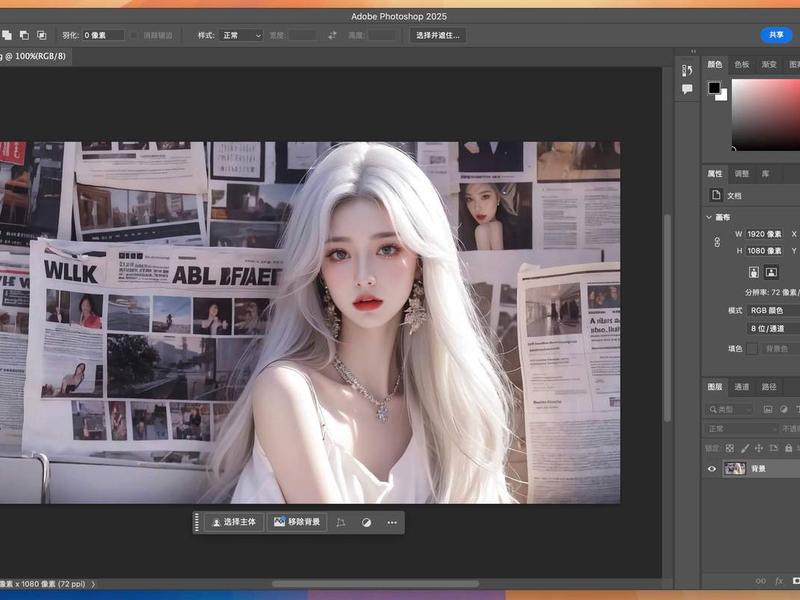The width and height of the screenshot is (800, 600).
Task: Collapse the 画布 canvas section chevron
Action: 709,217
